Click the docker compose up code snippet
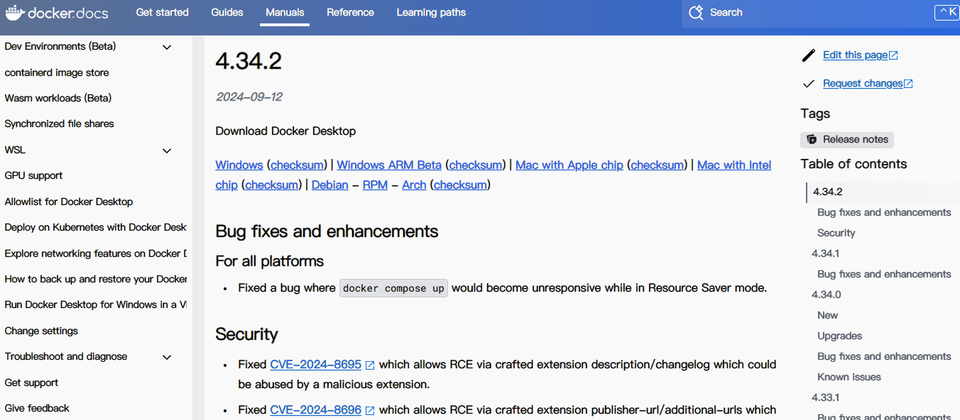The image size is (960, 420). [x=394, y=288]
